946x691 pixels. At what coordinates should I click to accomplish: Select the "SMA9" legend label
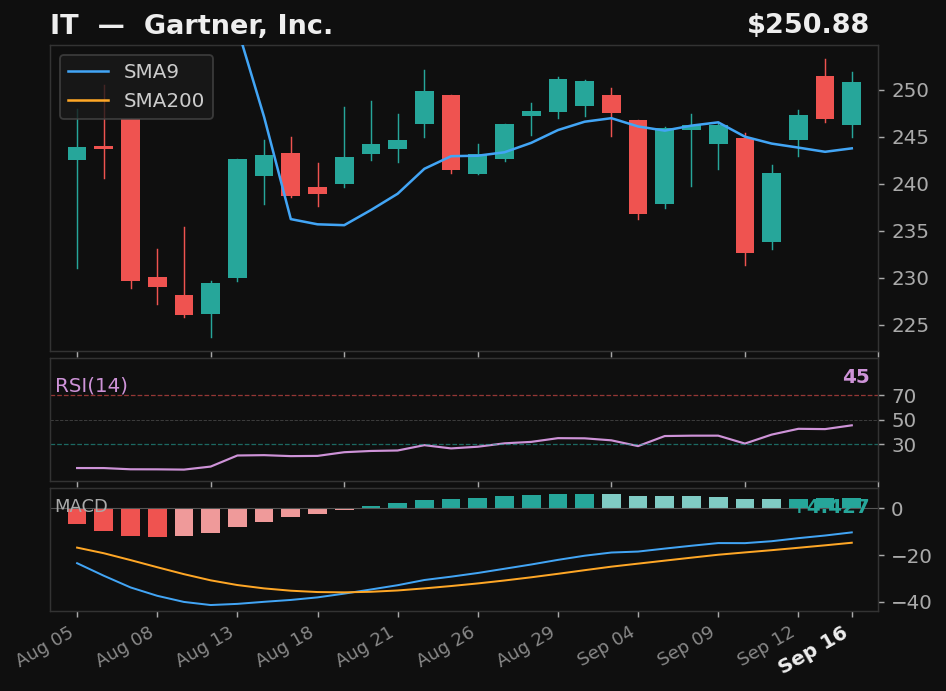point(151,72)
